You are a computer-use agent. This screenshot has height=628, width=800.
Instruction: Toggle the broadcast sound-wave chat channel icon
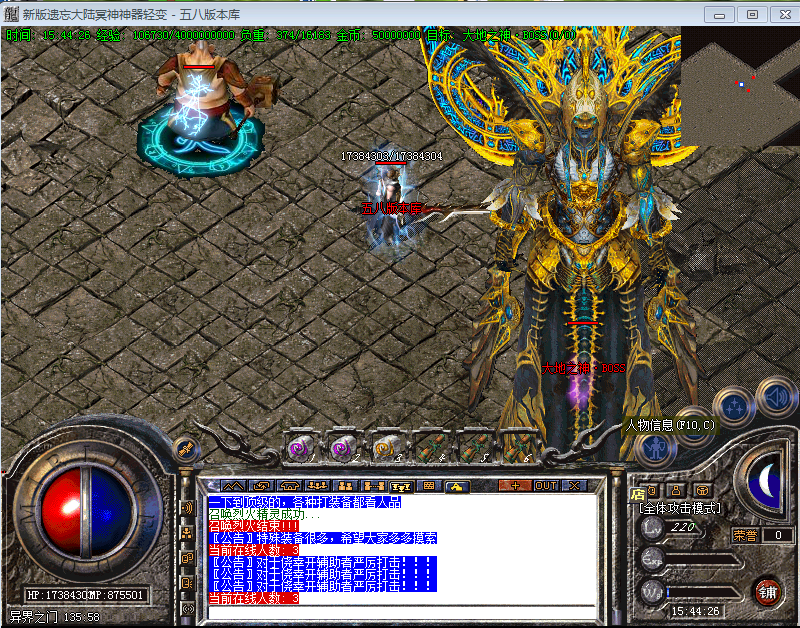(x=187, y=508)
